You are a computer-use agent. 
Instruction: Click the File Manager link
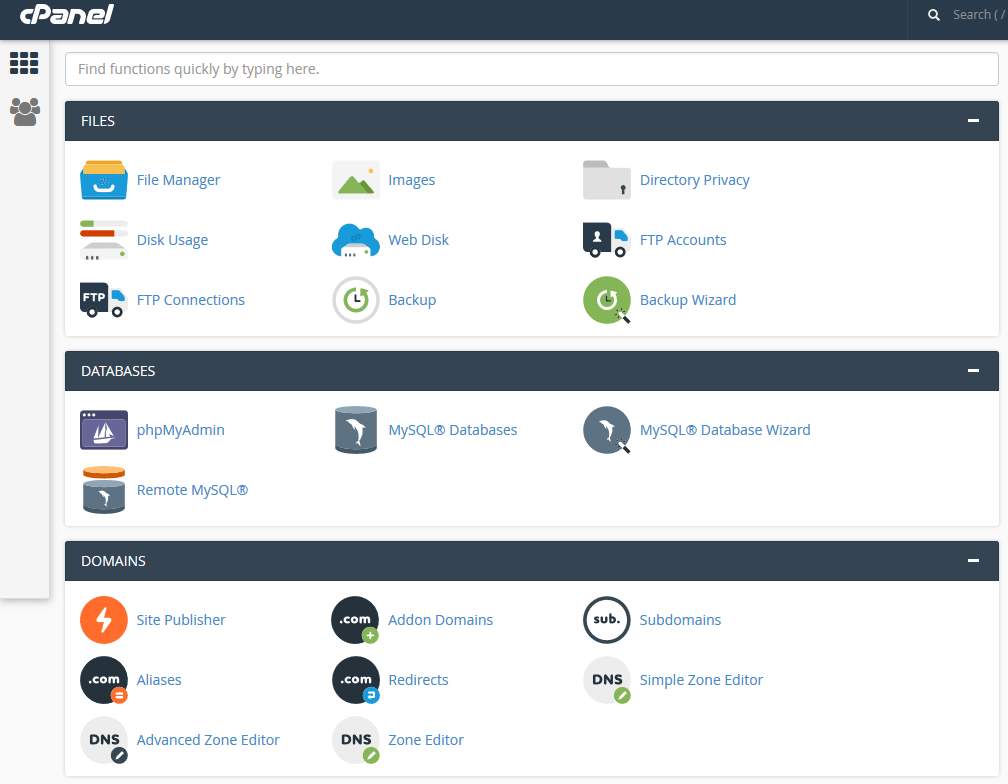click(x=178, y=180)
